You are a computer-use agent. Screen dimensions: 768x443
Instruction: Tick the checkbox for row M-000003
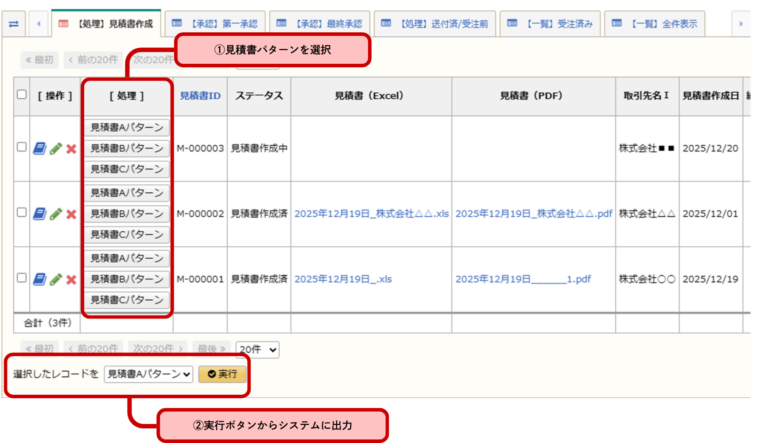tap(22, 148)
